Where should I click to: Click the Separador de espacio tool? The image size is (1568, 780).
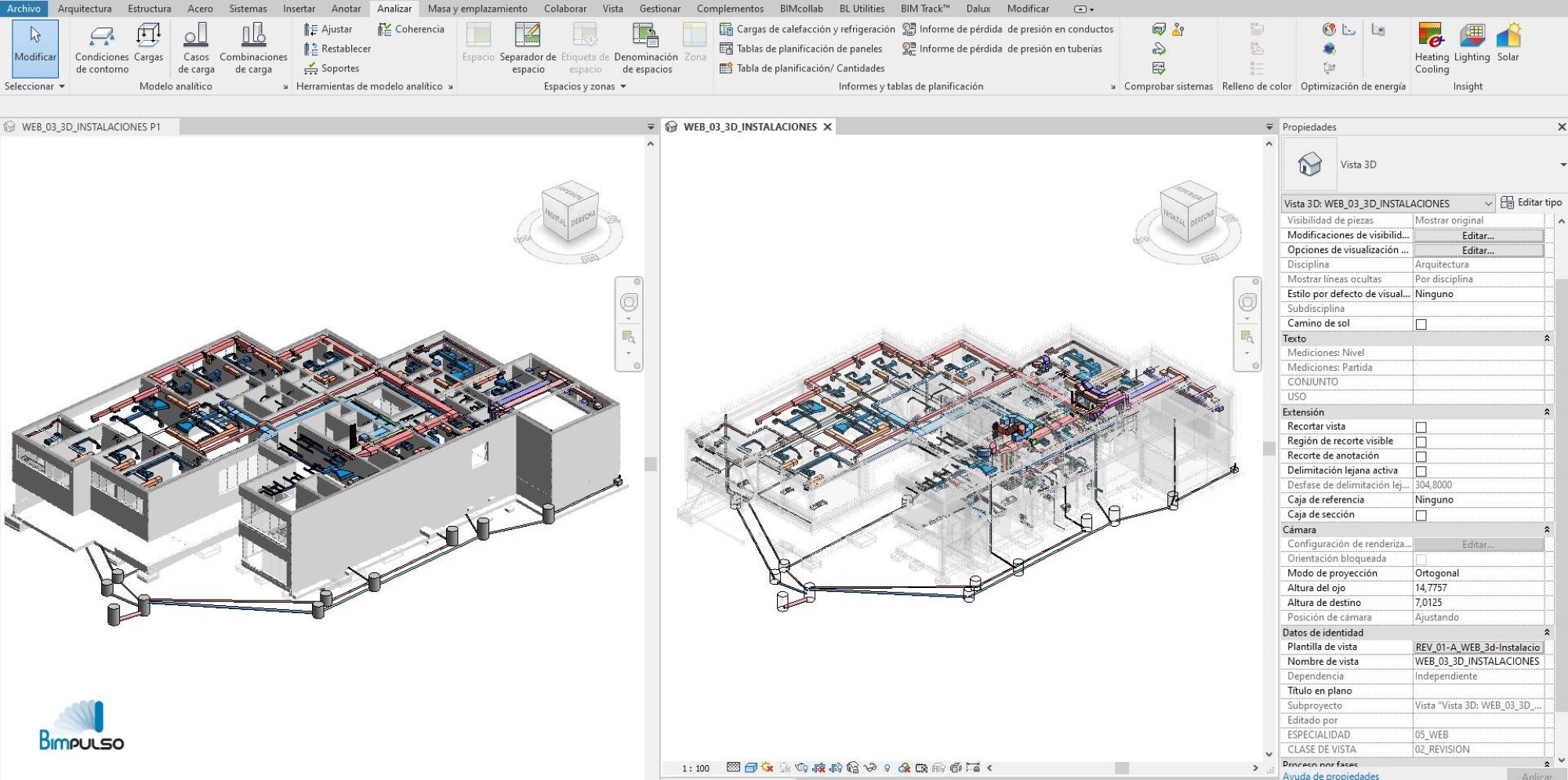[528, 48]
